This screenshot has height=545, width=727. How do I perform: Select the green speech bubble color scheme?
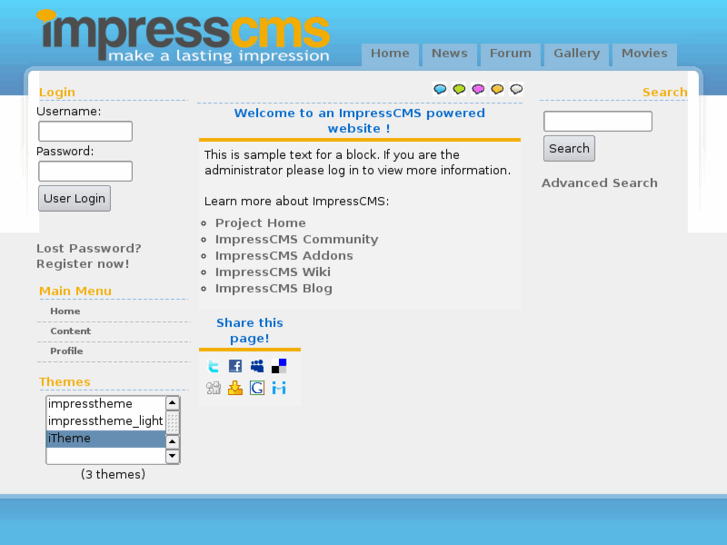tap(459, 89)
